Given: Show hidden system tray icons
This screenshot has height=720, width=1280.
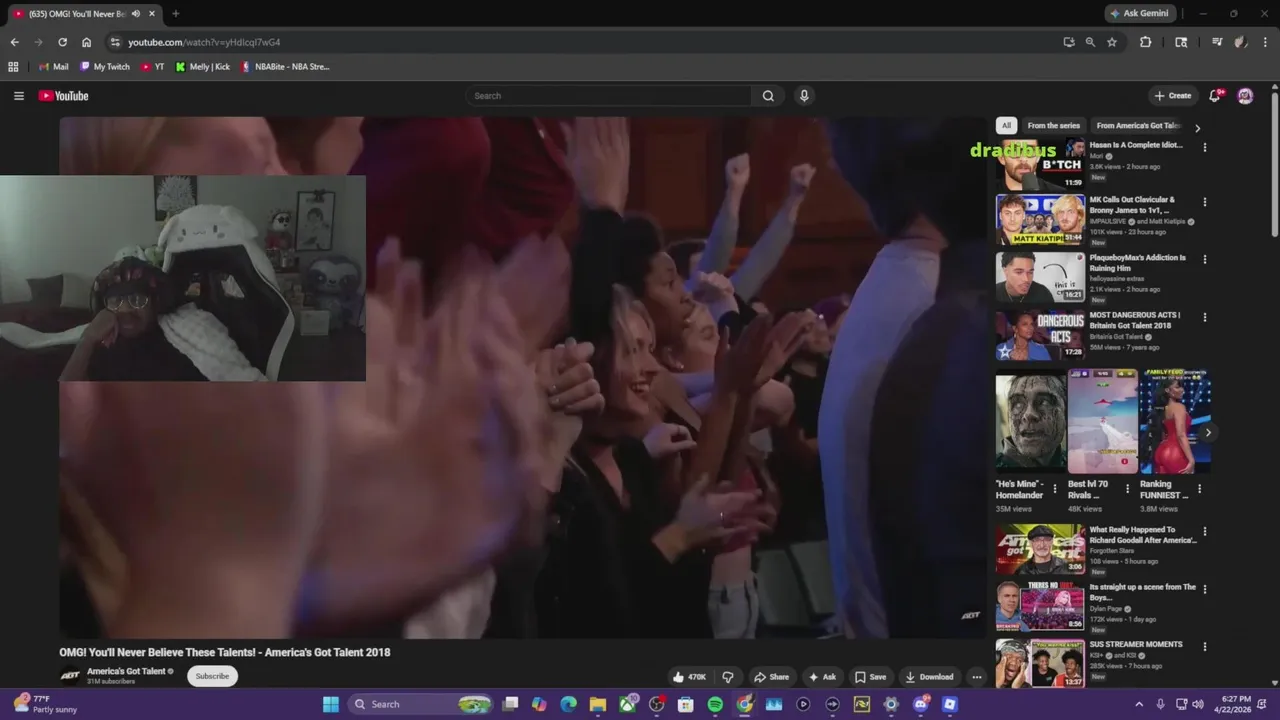Looking at the screenshot, I should tap(1139, 704).
